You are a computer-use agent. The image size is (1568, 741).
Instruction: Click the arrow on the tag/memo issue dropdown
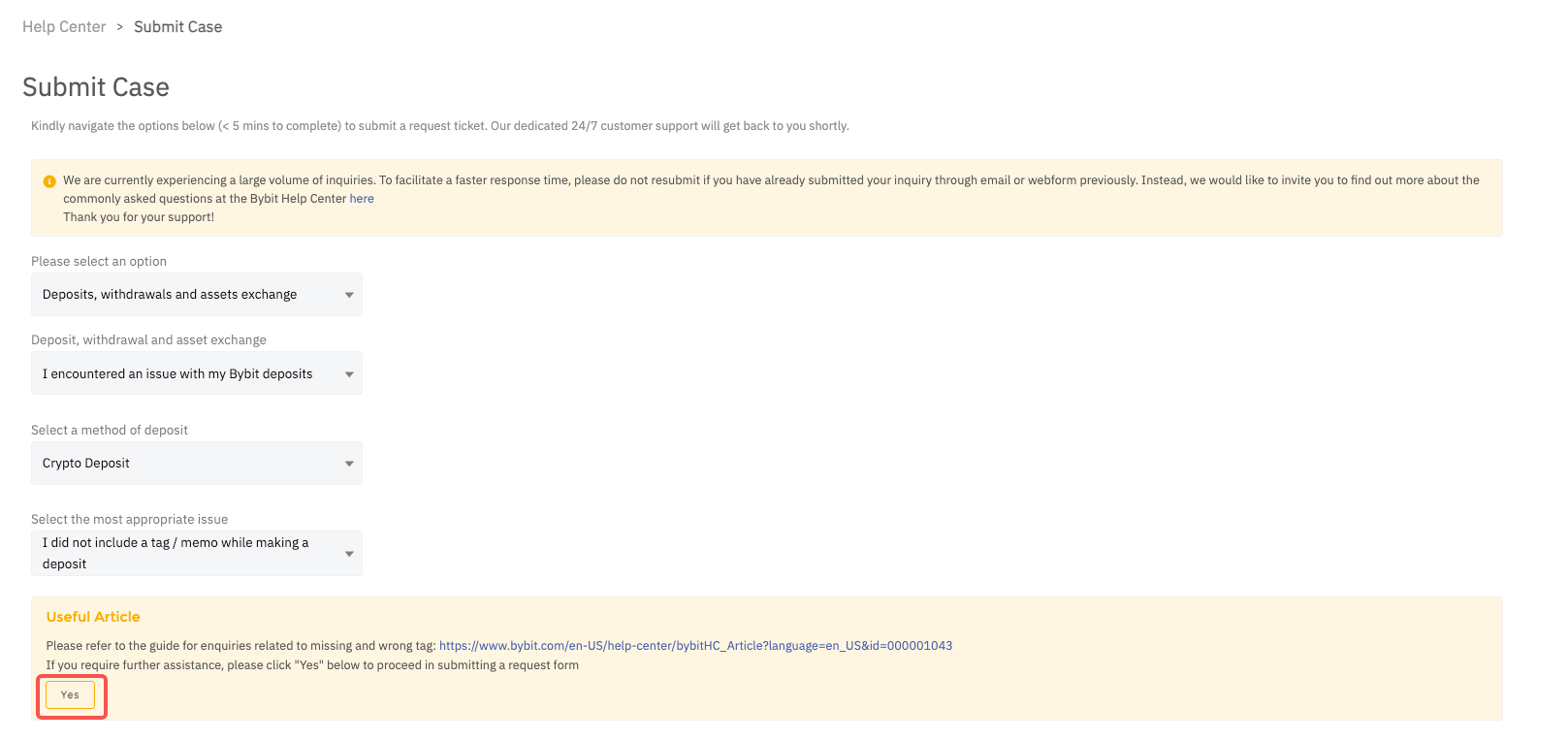click(x=349, y=554)
